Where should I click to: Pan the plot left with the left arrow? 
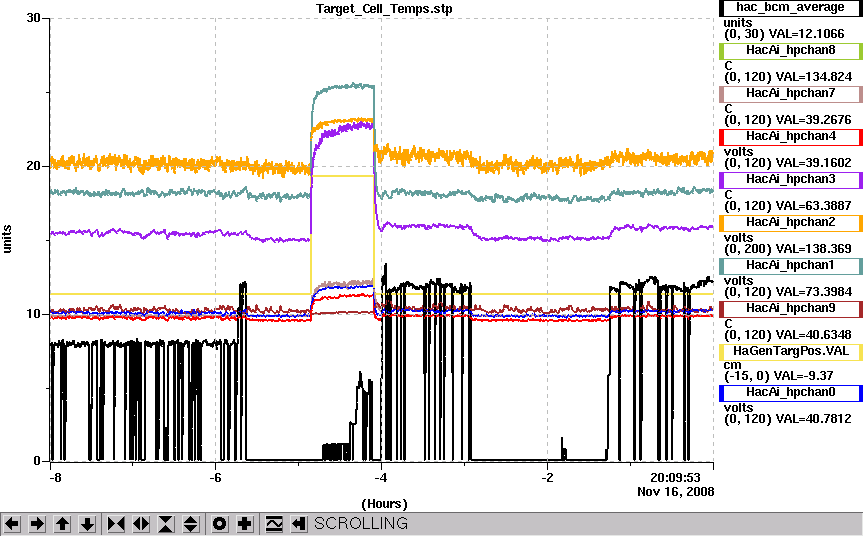tap(13, 523)
